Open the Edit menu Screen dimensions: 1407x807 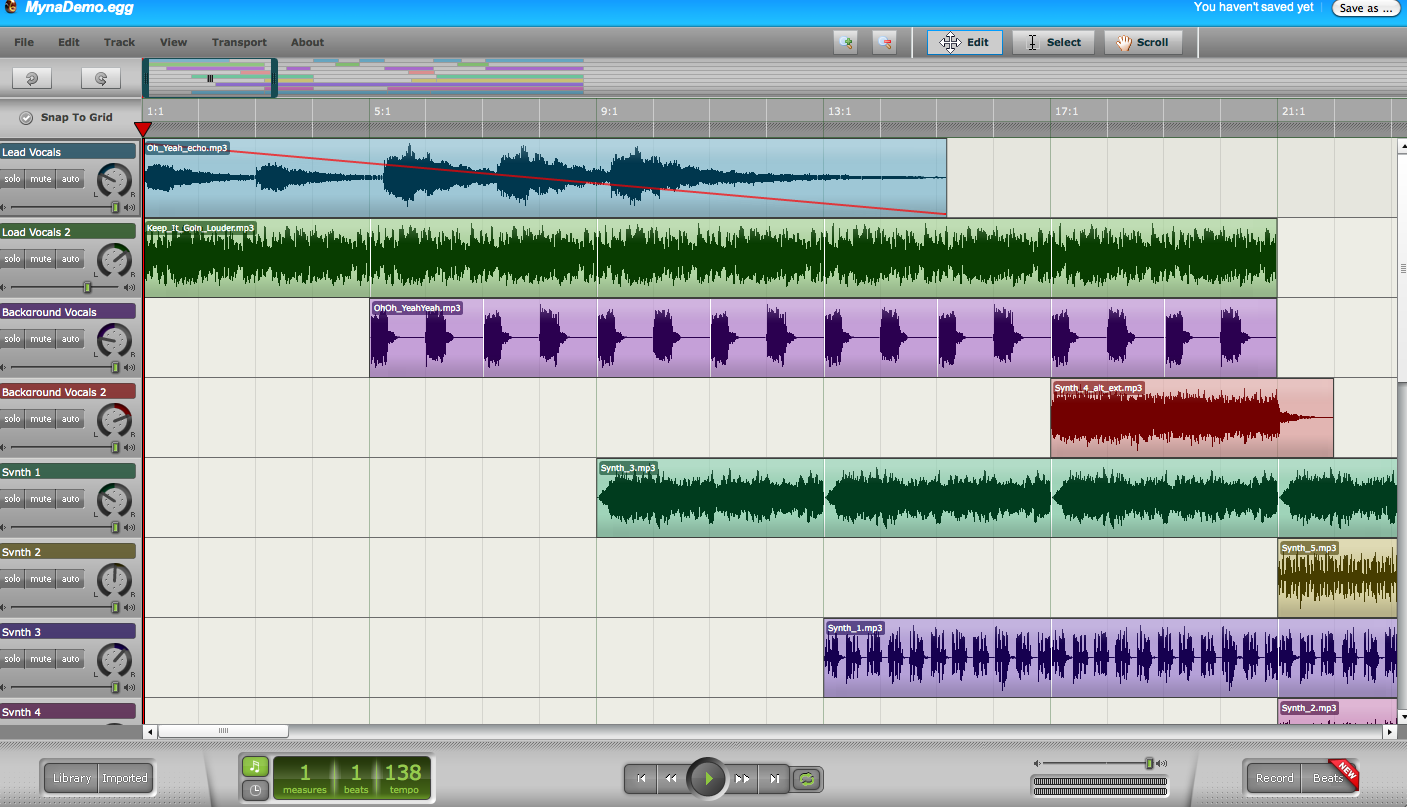point(69,42)
